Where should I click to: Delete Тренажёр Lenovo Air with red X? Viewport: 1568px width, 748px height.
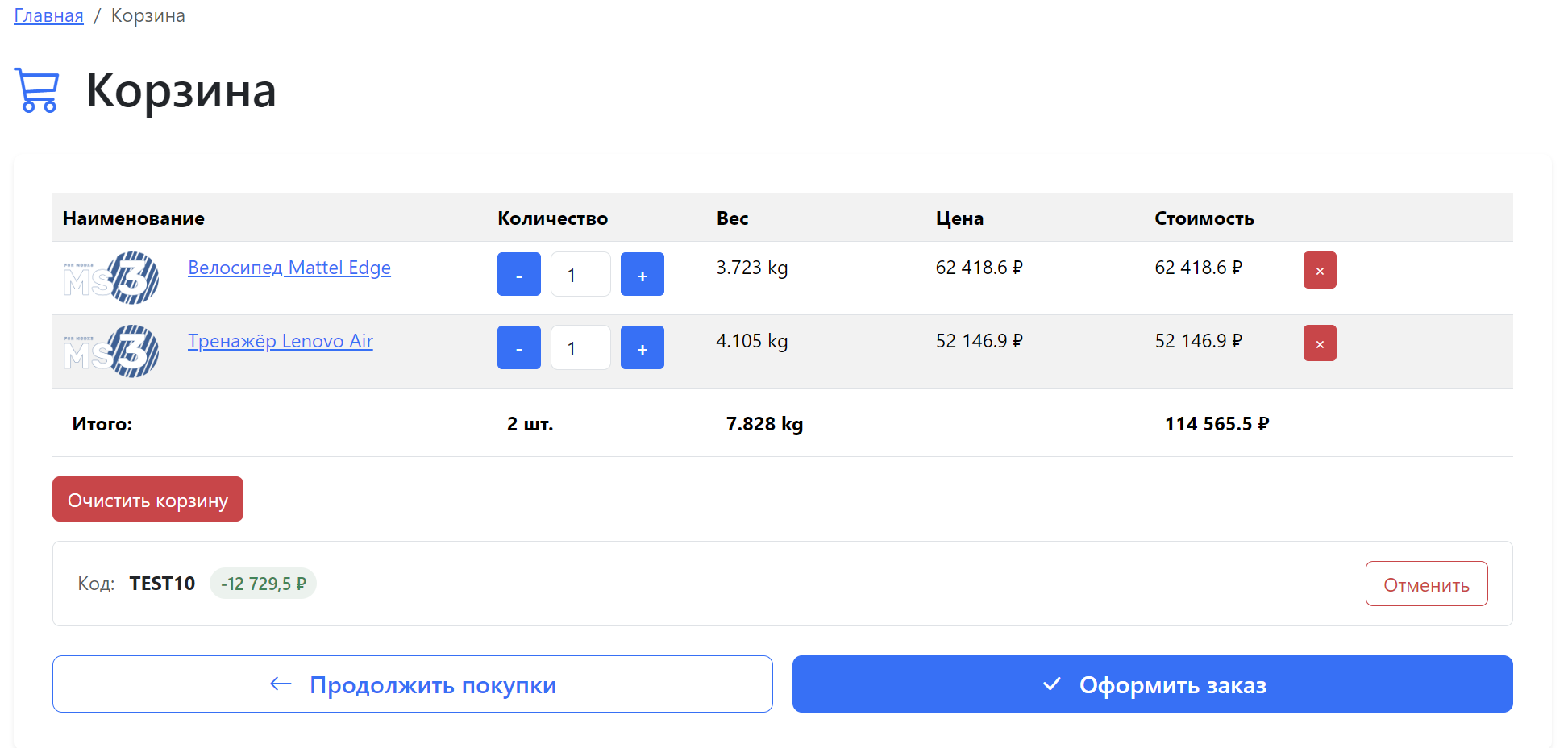tap(1319, 344)
